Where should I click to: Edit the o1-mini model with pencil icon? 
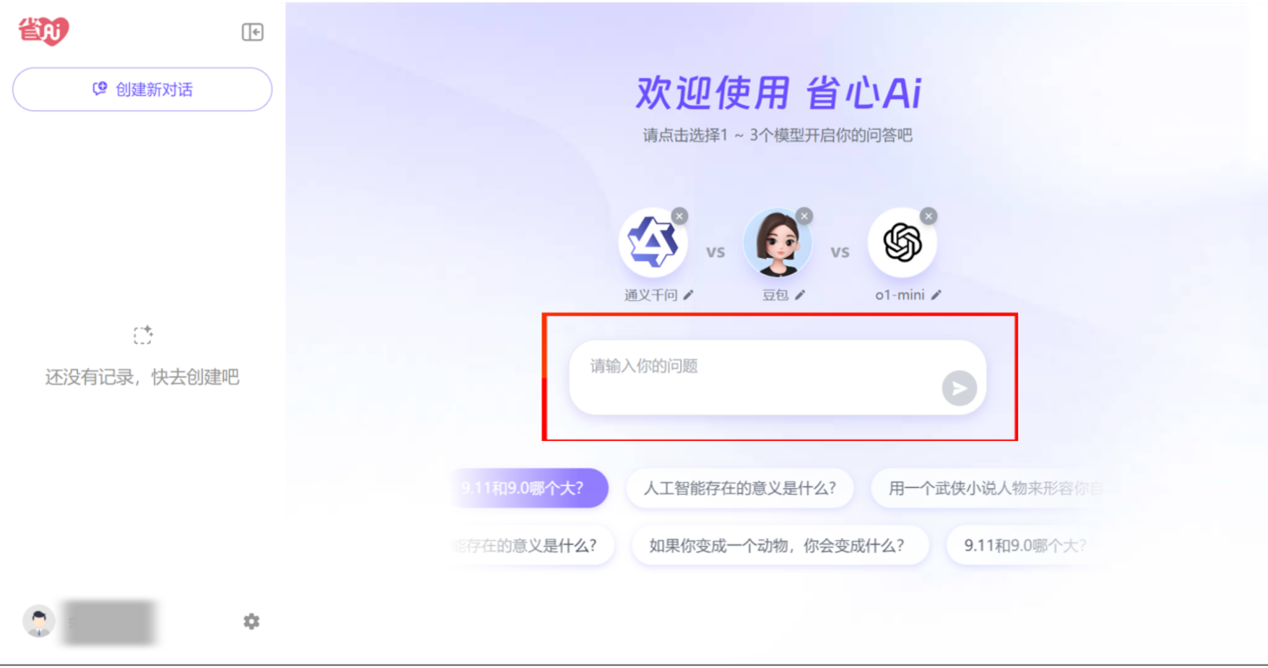(x=936, y=295)
